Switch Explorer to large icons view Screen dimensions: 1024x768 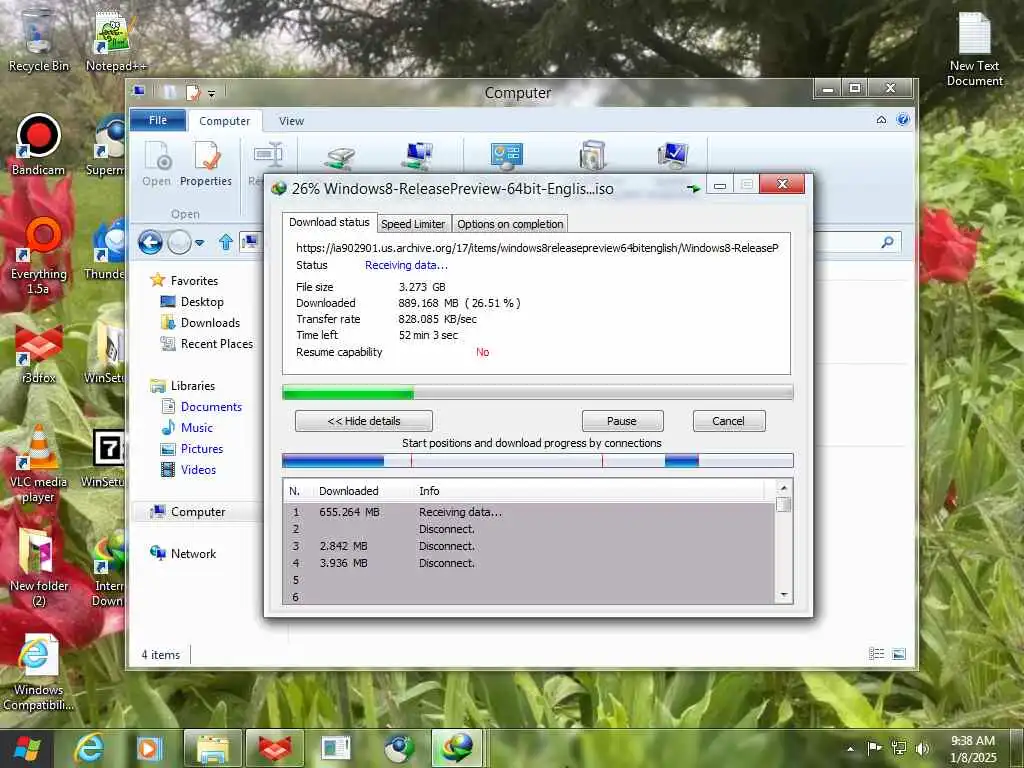pyautogui.click(x=899, y=654)
